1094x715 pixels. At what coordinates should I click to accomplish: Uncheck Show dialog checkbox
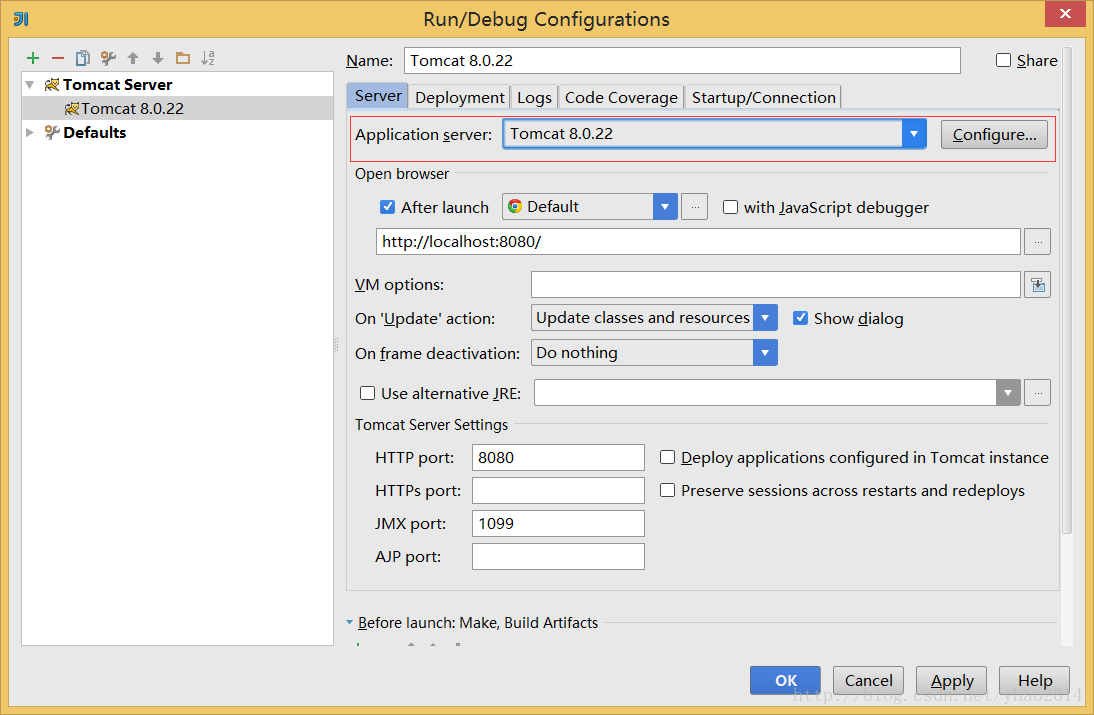[800, 318]
